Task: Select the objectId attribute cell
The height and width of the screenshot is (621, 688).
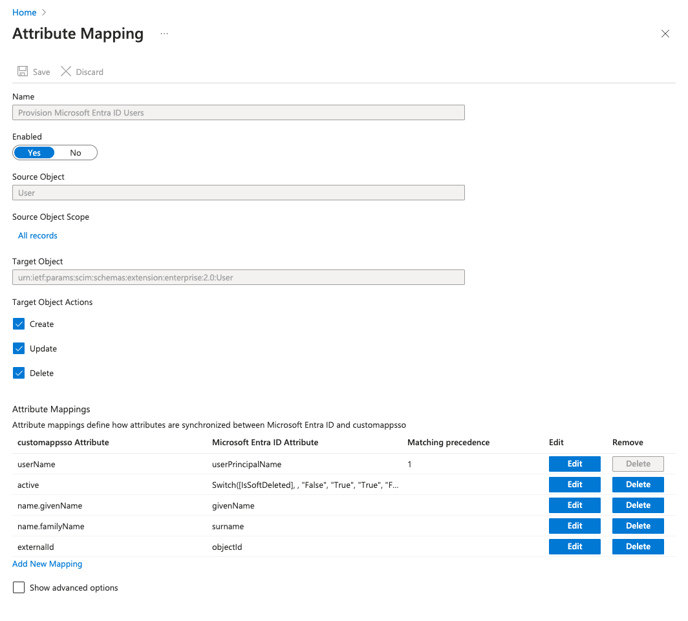Action: 227,547
